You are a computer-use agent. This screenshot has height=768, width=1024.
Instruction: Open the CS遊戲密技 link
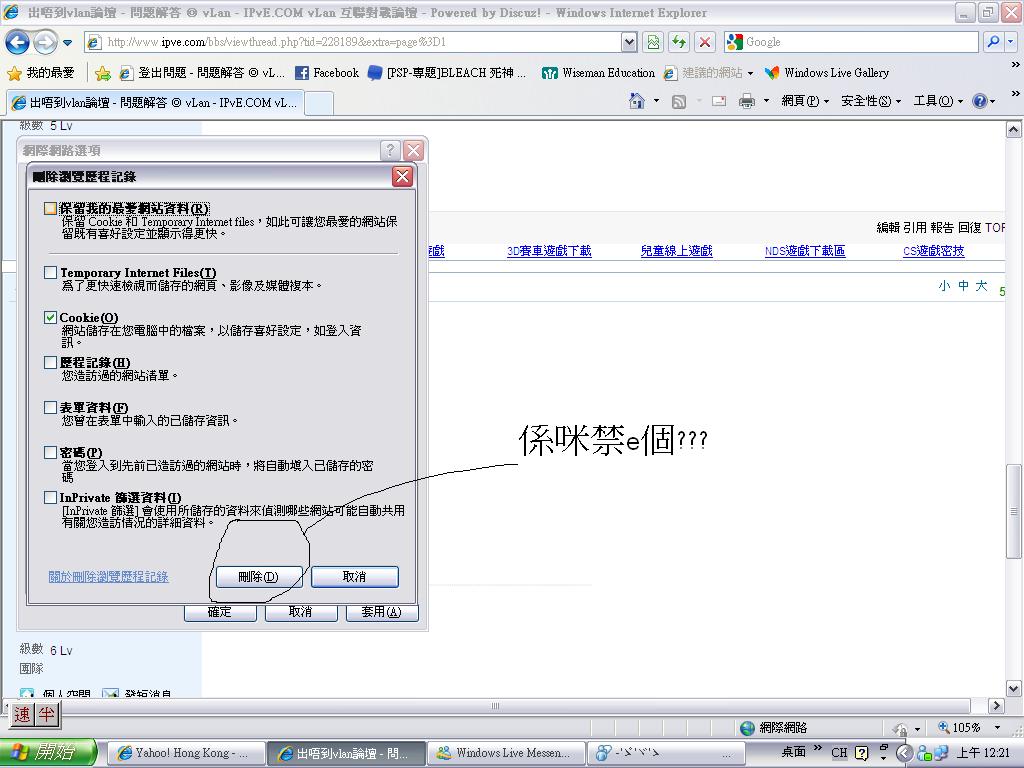(x=934, y=251)
